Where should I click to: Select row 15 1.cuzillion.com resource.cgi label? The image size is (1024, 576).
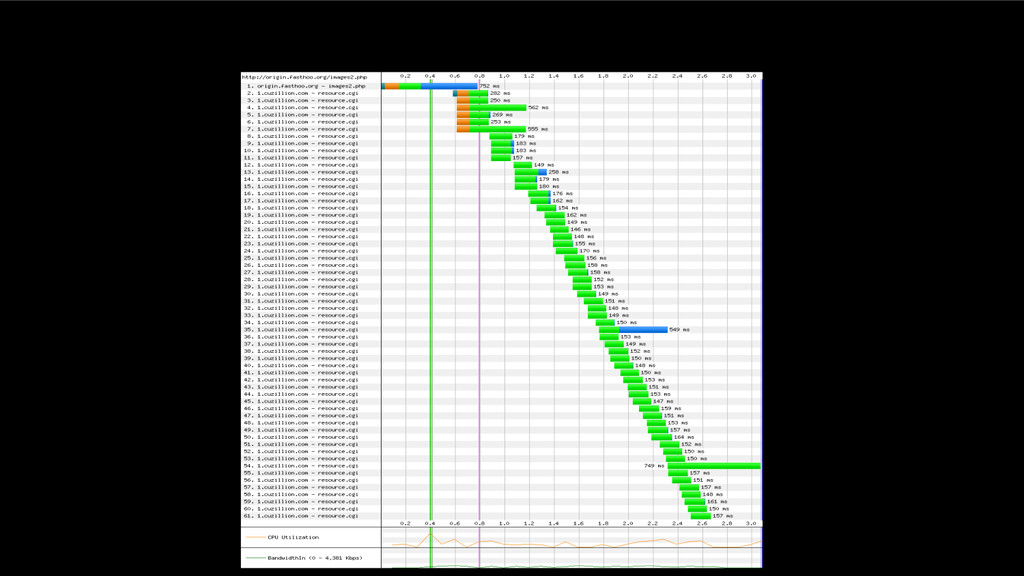pyautogui.click(x=302, y=186)
